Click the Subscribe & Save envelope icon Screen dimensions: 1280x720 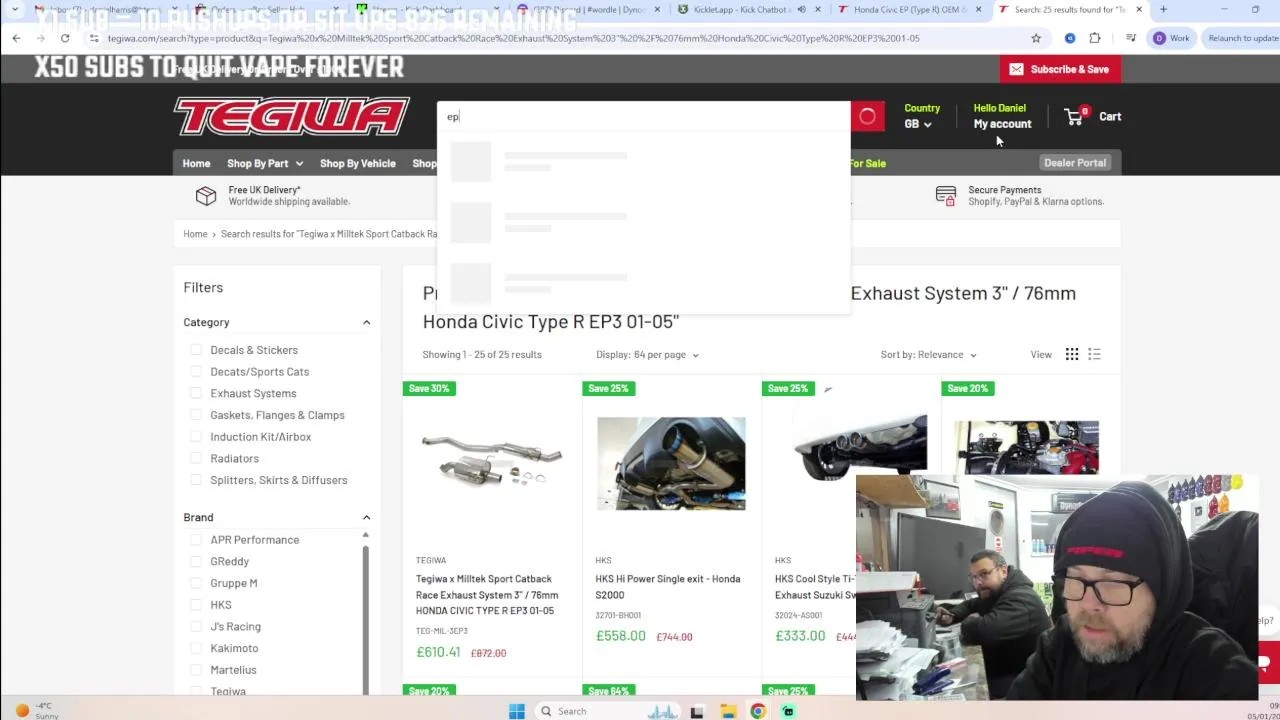[x=1016, y=69]
